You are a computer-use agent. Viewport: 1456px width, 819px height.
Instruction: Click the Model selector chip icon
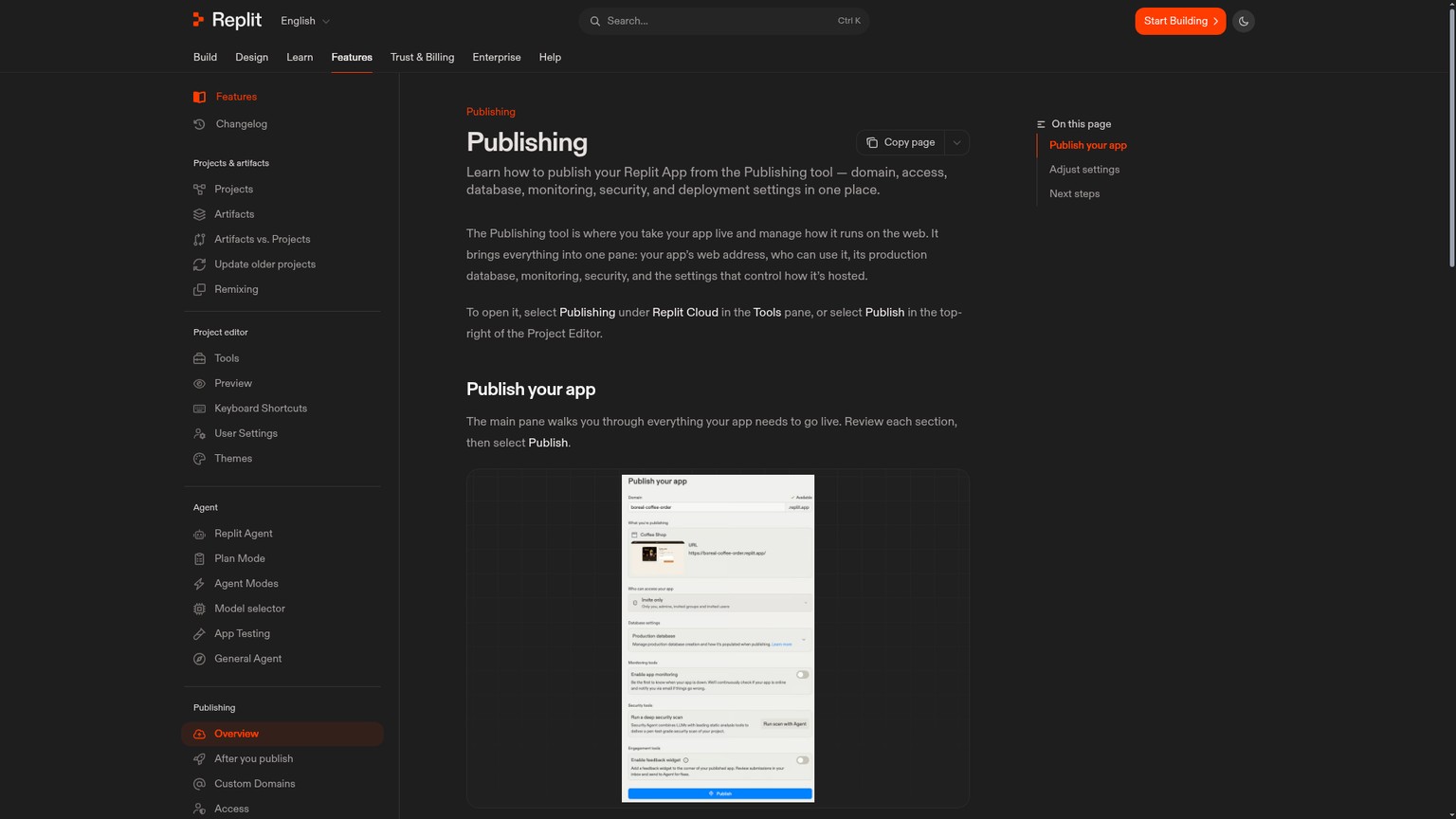[x=199, y=610]
